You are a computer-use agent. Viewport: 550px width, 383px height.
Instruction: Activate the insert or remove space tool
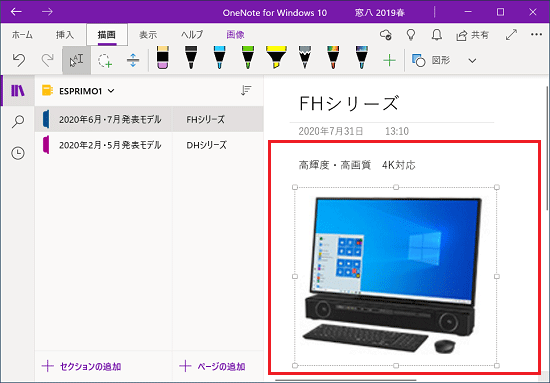[133, 60]
